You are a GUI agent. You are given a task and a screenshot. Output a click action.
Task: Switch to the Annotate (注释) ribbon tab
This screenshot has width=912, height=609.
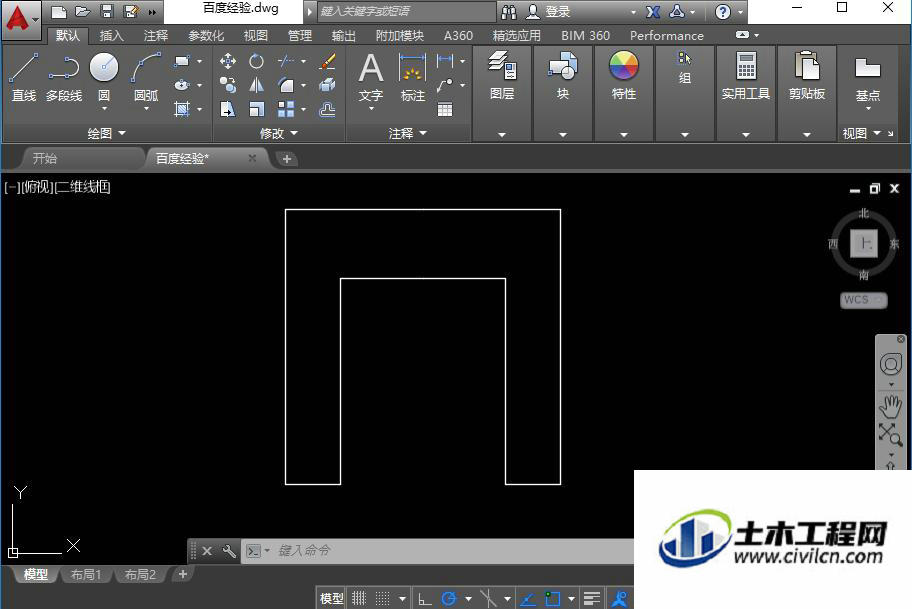(x=156, y=35)
